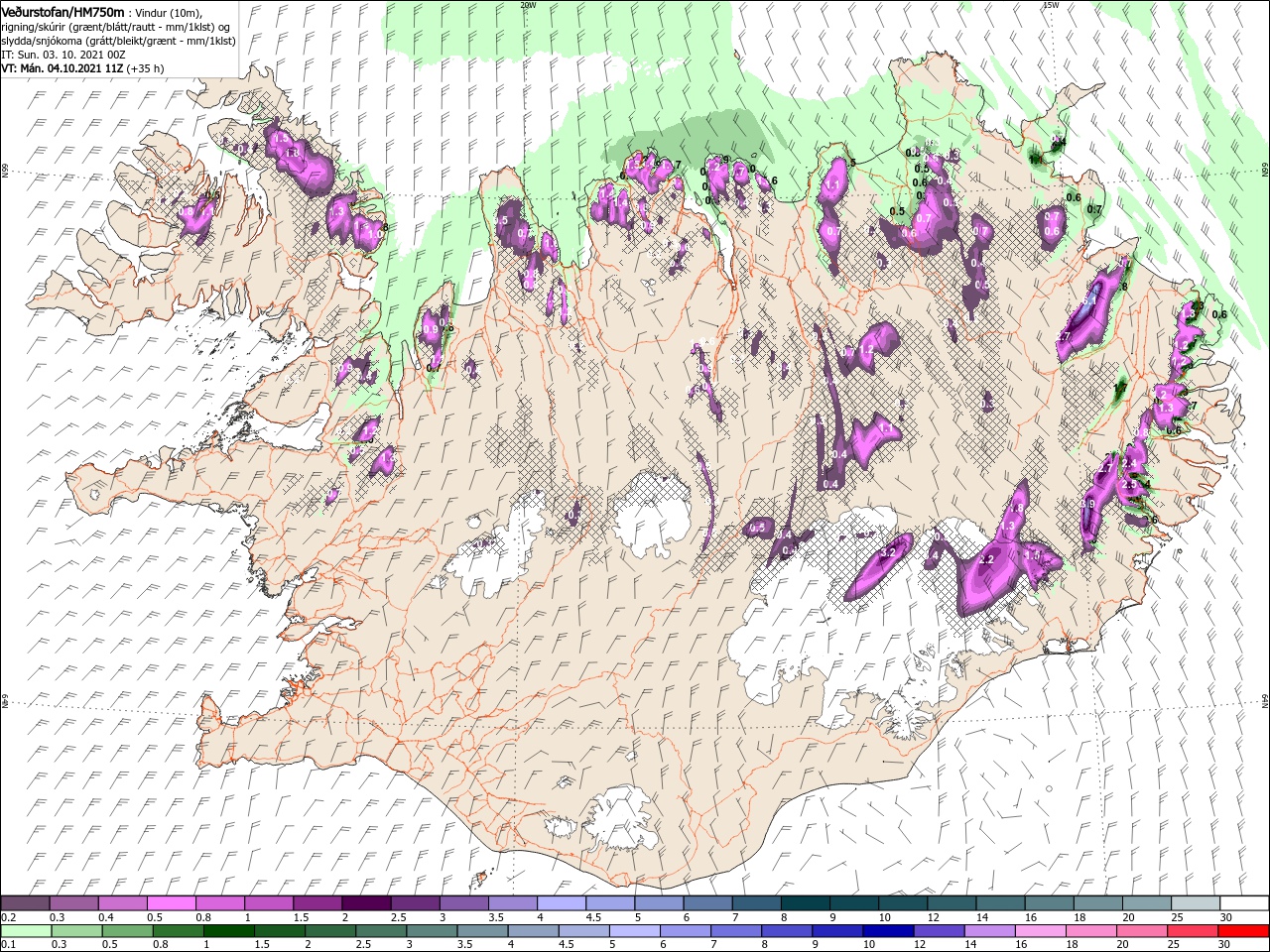Pick the dark green swatch labeled 1 in bottom legend row
This screenshot has width=1270, height=952.
(230, 931)
